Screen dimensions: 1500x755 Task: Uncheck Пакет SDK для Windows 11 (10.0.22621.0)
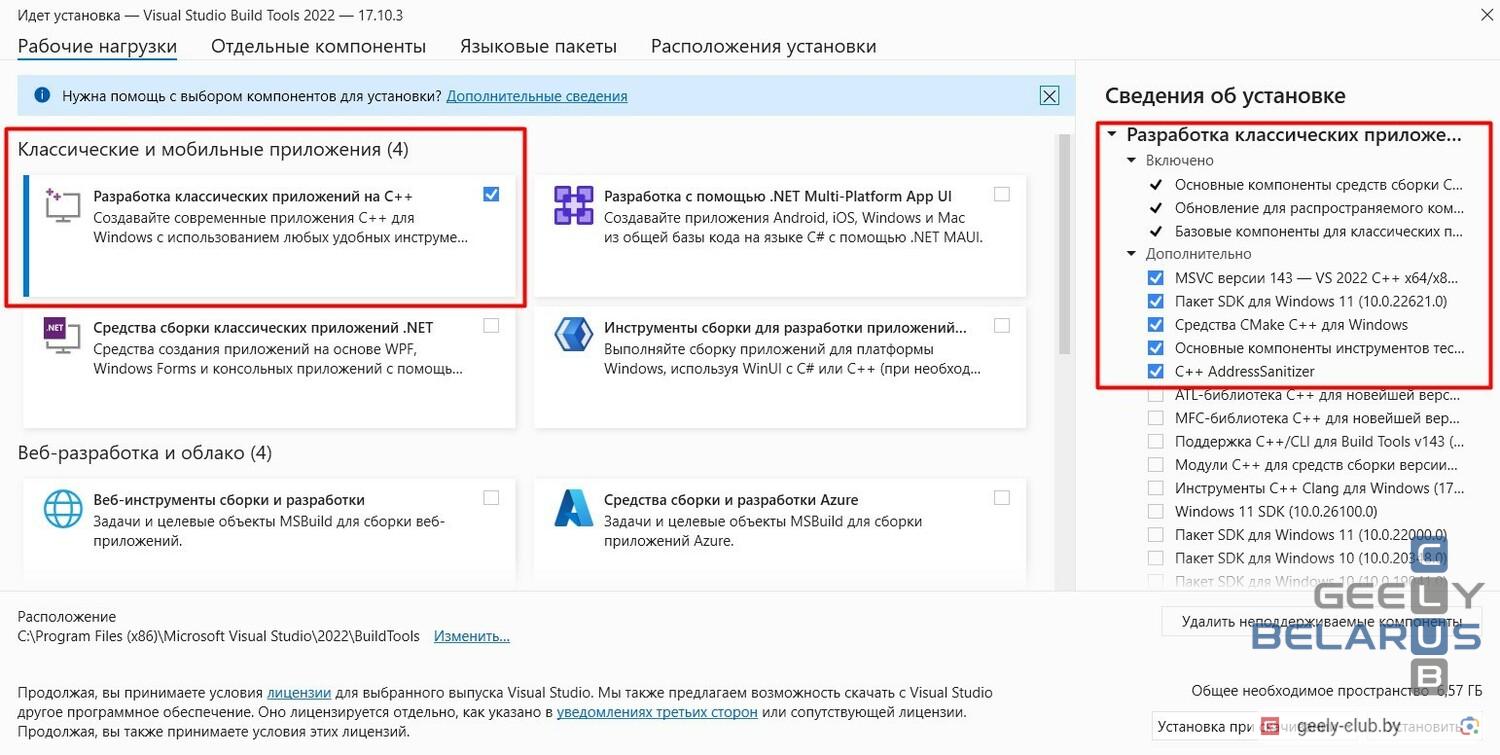pyautogui.click(x=1156, y=301)
